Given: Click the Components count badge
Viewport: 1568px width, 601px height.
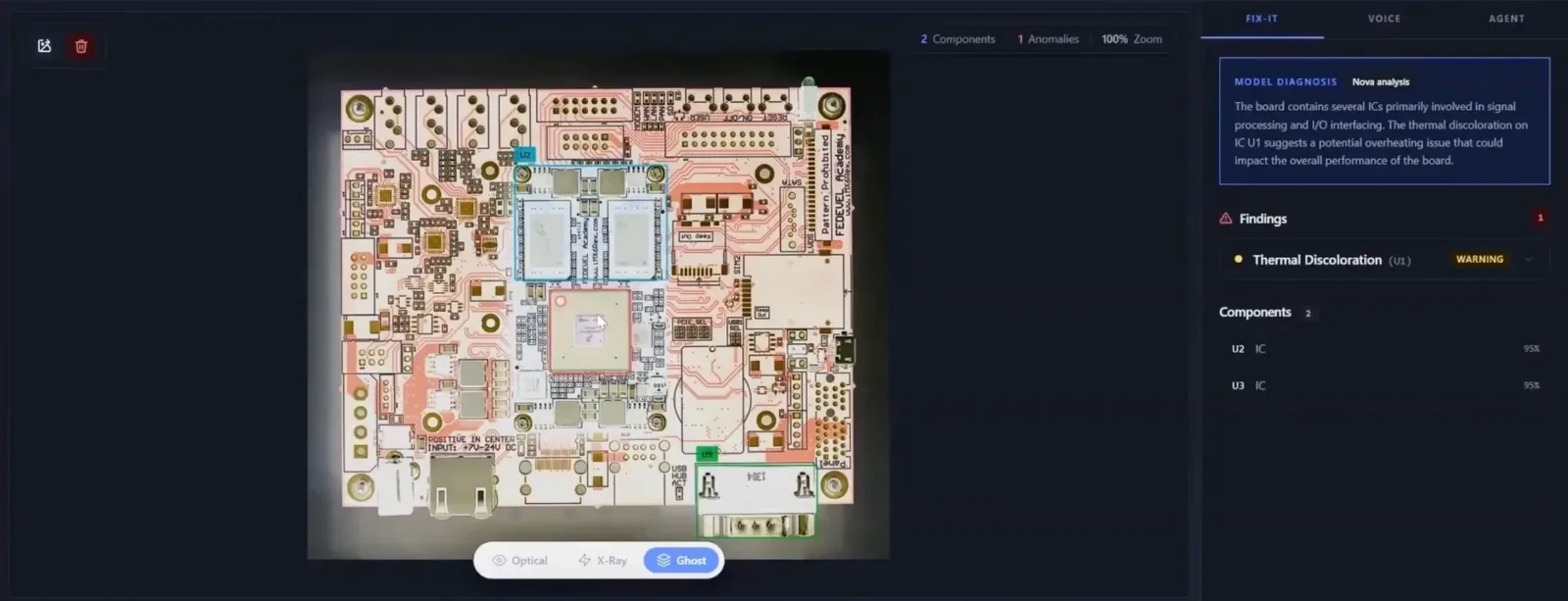Looking at the screenshot, I should click(1307, 314).
